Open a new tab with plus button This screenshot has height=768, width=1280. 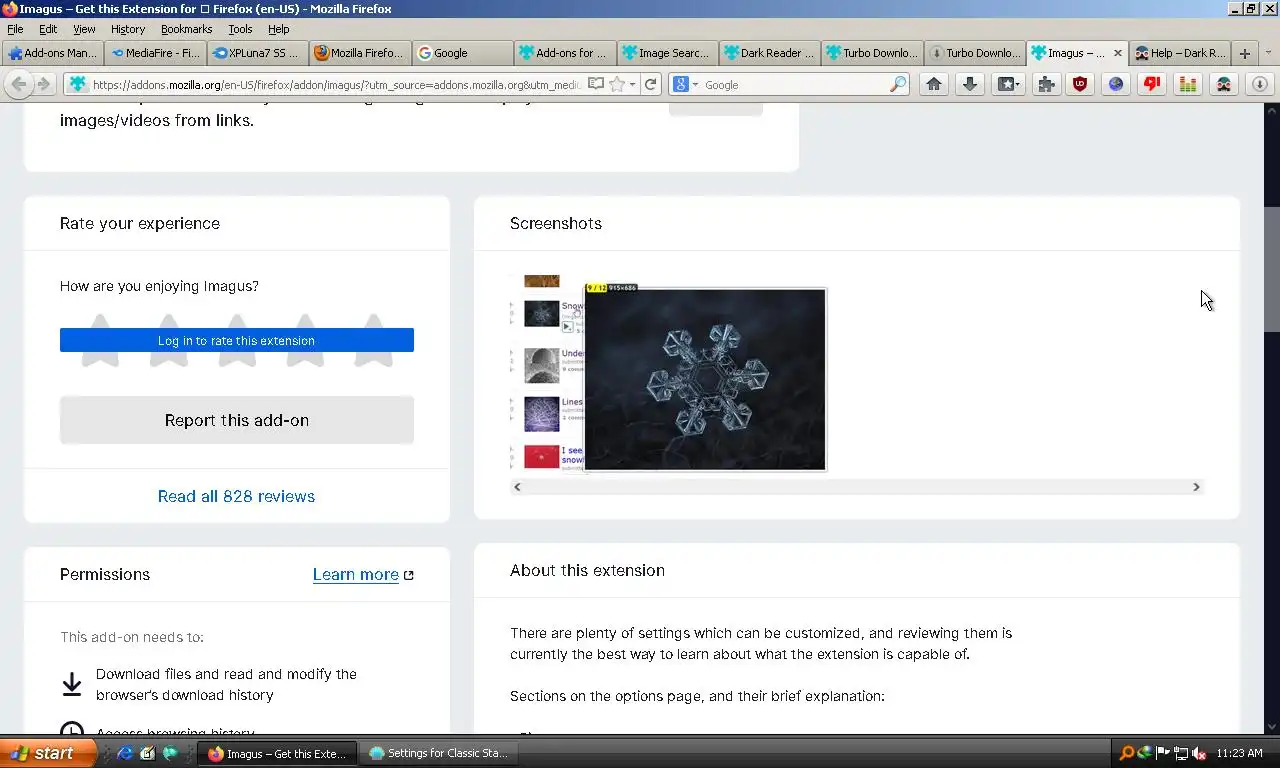pyautogui.click(x=1244, y=53)
